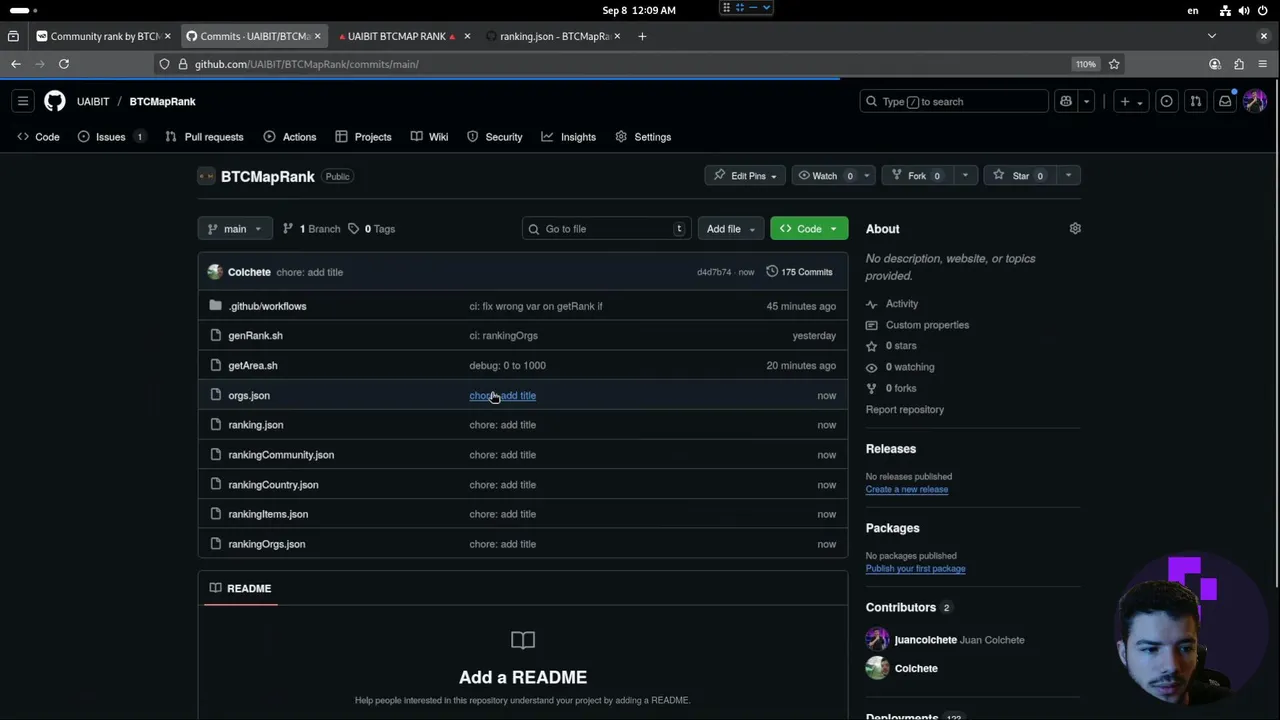1280x720 pixels.
Task: Click the Watch button
Action: click(x=825, y=176)
